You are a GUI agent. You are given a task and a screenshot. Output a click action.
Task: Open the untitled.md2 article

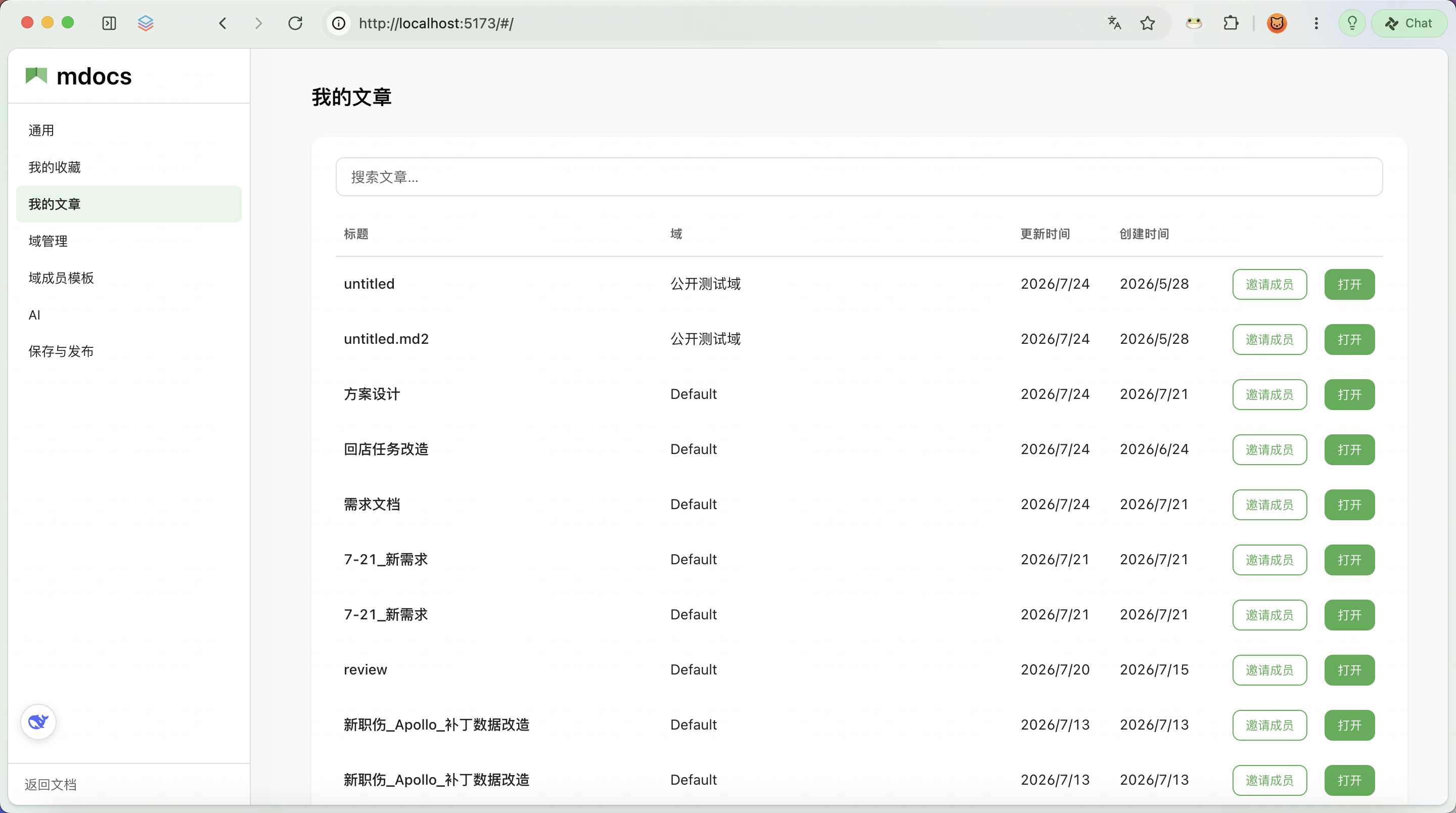point(1349,339)
